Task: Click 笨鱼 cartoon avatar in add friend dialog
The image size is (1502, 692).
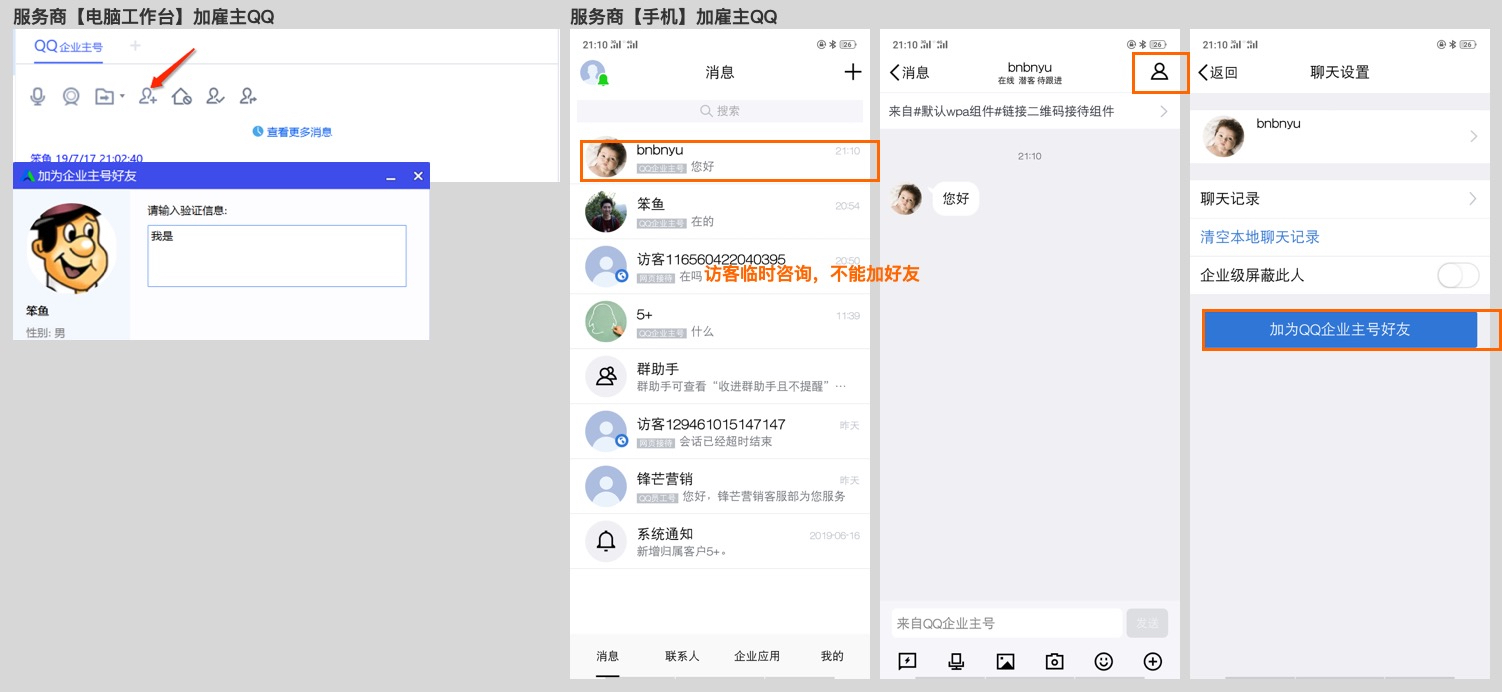Action: pyautogui.click(x=72, y=247)
